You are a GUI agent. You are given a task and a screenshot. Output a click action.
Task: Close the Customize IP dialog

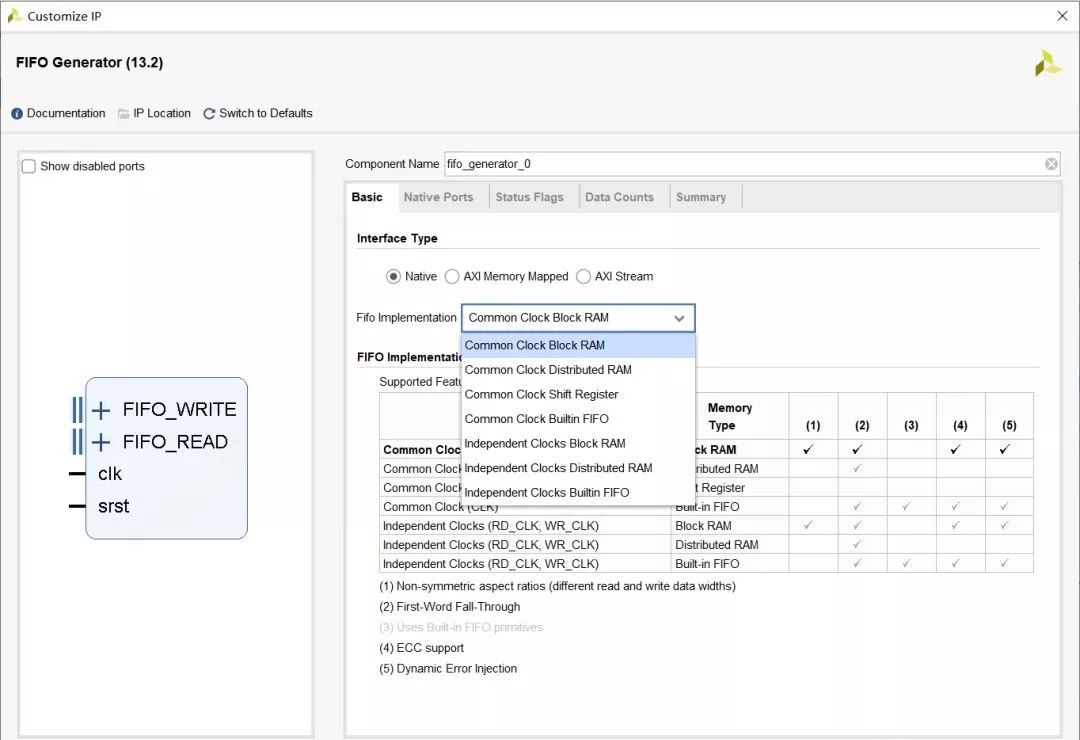point(1062,16)
